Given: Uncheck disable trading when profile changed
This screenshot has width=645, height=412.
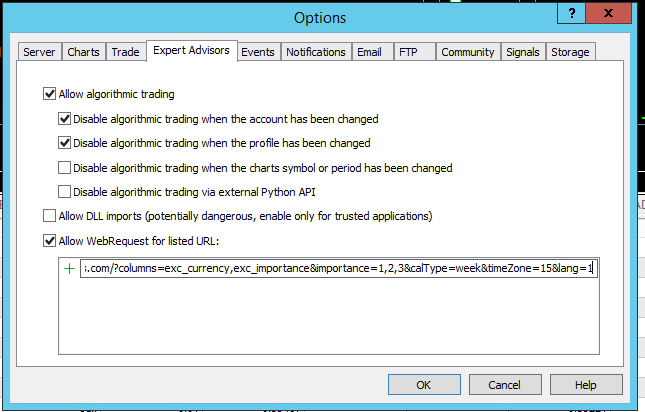Looking at the screenshot, I should coord(65,143).
